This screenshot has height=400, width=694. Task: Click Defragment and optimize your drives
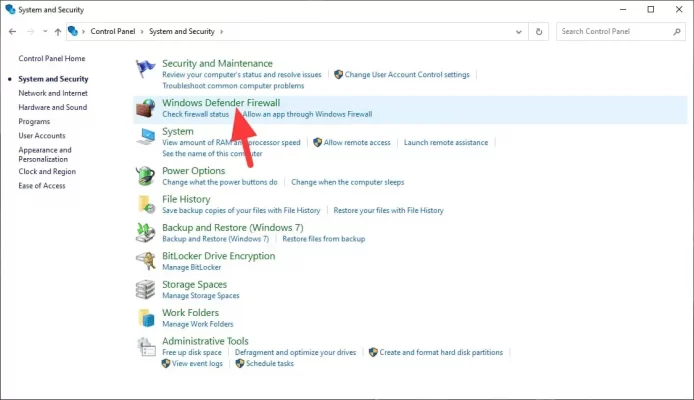pyautogui.click(x=295, y=352)
